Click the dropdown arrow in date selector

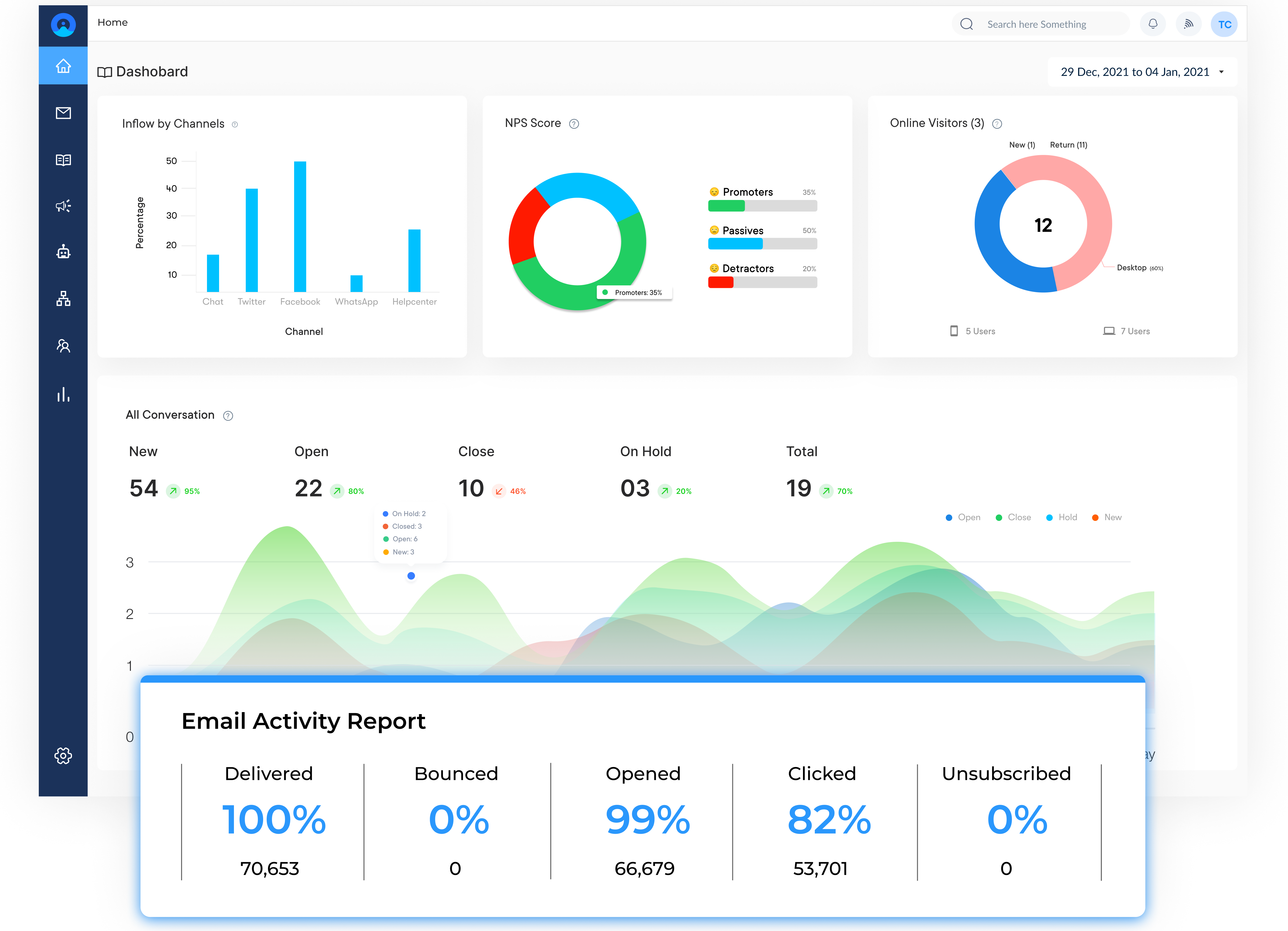coord(1221,72)
